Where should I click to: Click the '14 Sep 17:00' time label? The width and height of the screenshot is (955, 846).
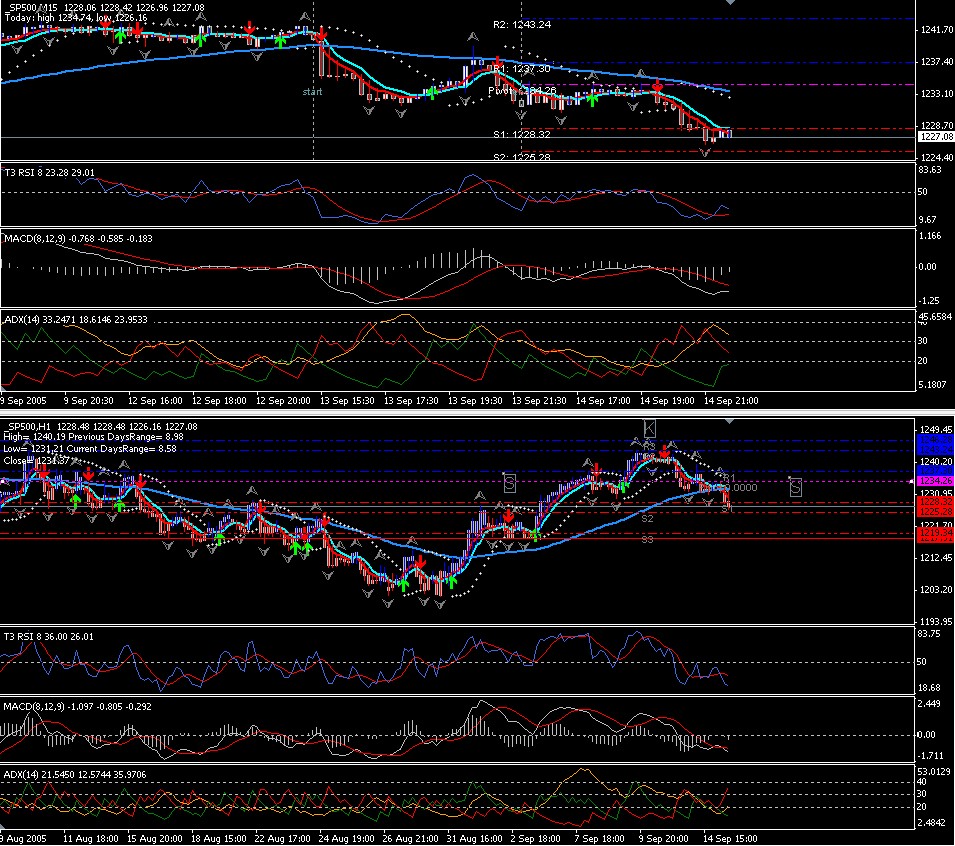click(x=603, y=401)
